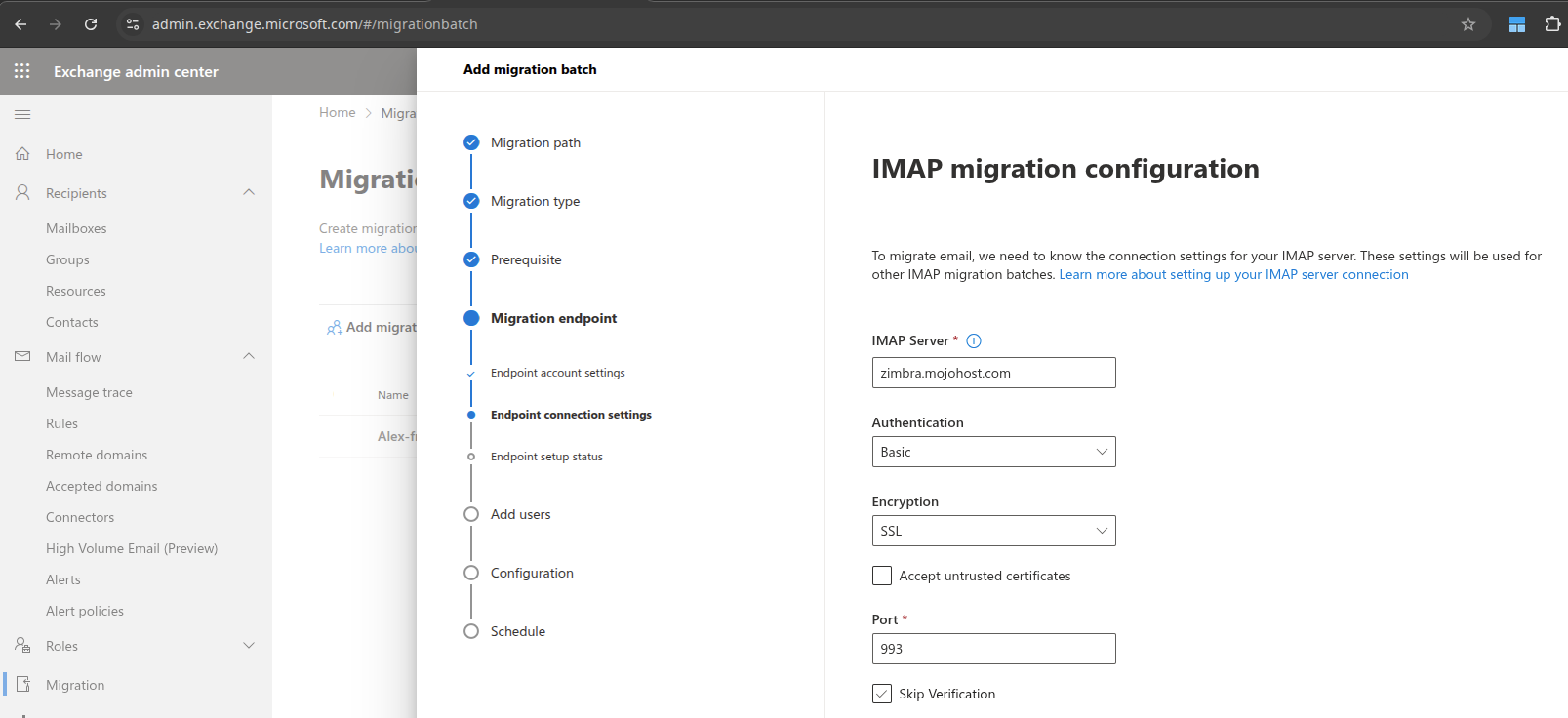Enable Accept untrusted certificates checkbox
This screenshot has height=718, width=1568.
pos(882,576)
